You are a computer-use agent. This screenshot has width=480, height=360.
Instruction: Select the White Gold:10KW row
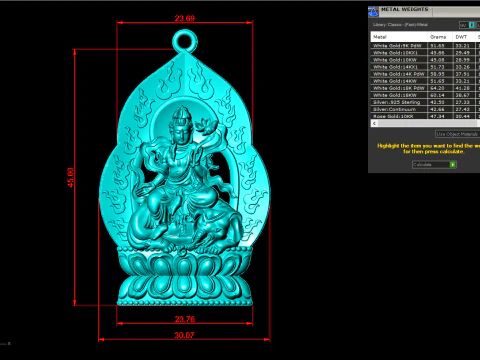[x=425, y=60]
